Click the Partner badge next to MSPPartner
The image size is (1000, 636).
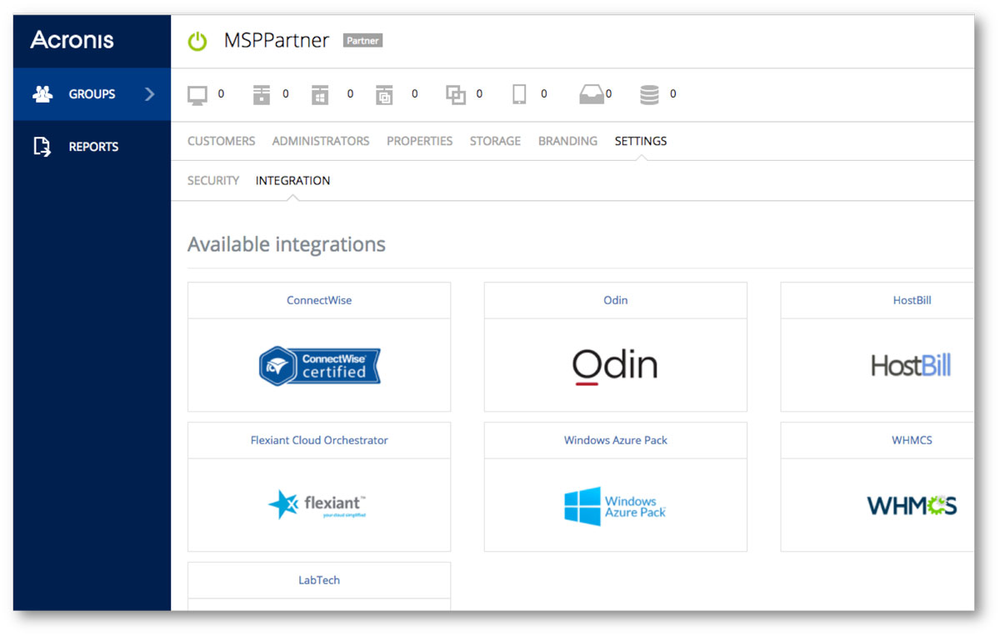pyautogui.click(x=363, y=41)
